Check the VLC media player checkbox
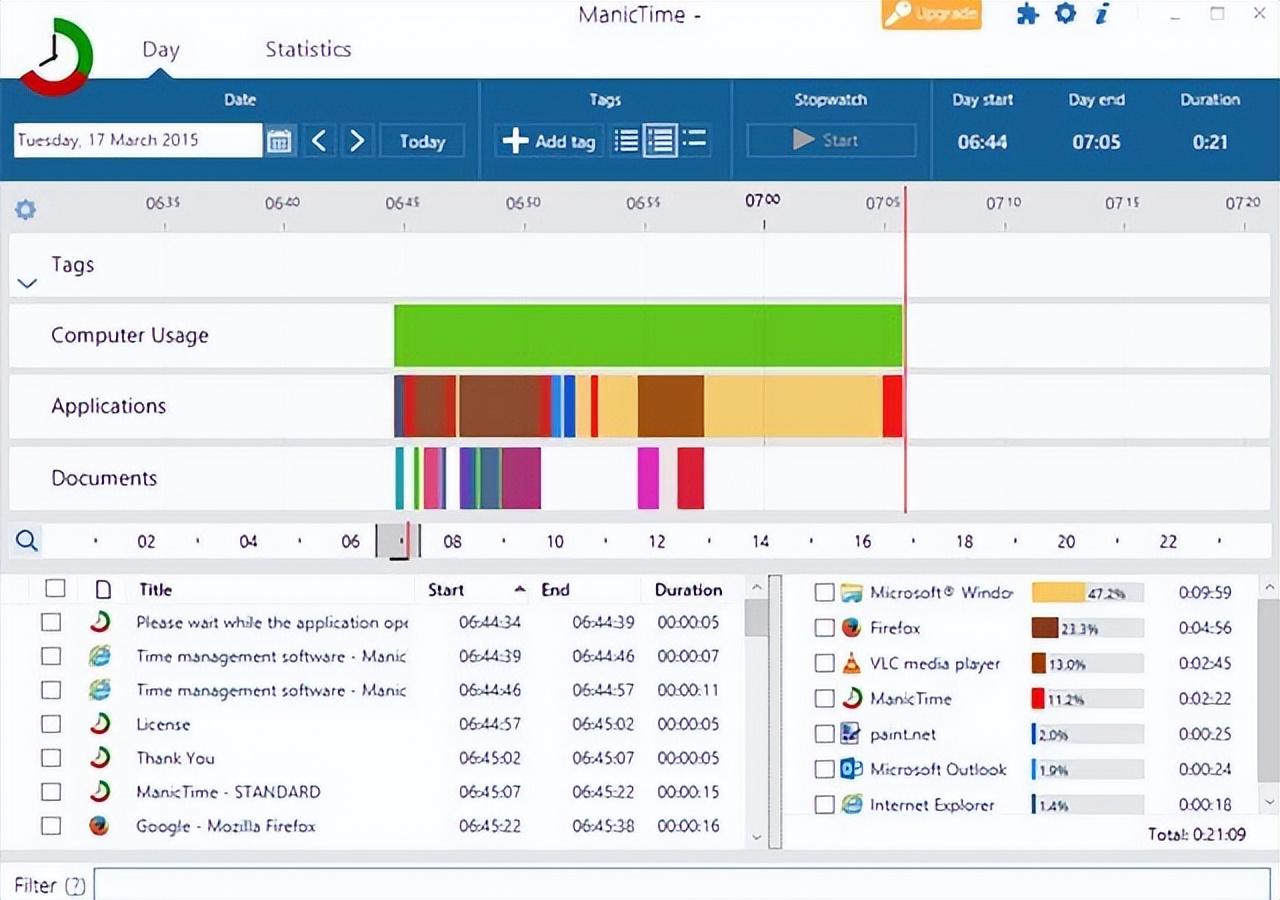Screen dimensions: 1280x900 click(x=824, y=663)
